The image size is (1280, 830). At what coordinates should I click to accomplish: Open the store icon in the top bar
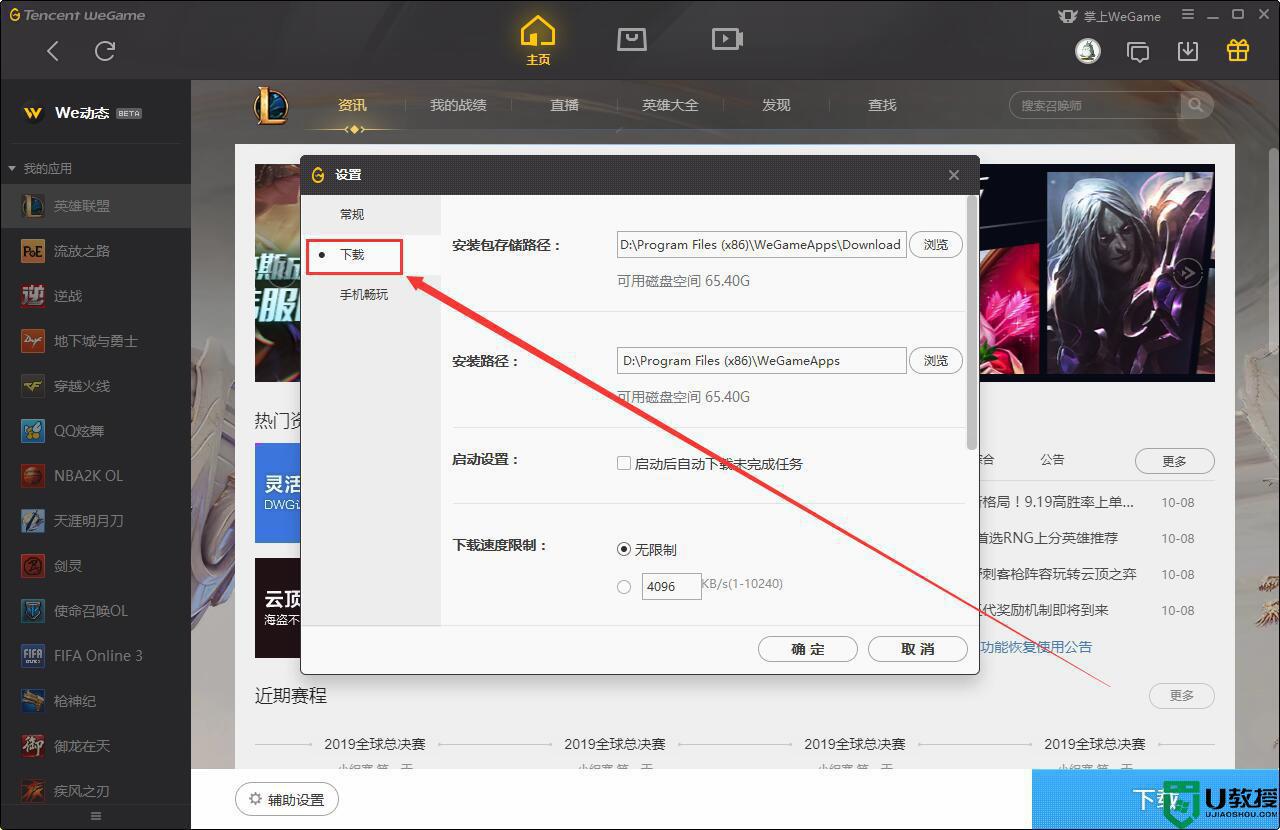(x=632, y=39)
